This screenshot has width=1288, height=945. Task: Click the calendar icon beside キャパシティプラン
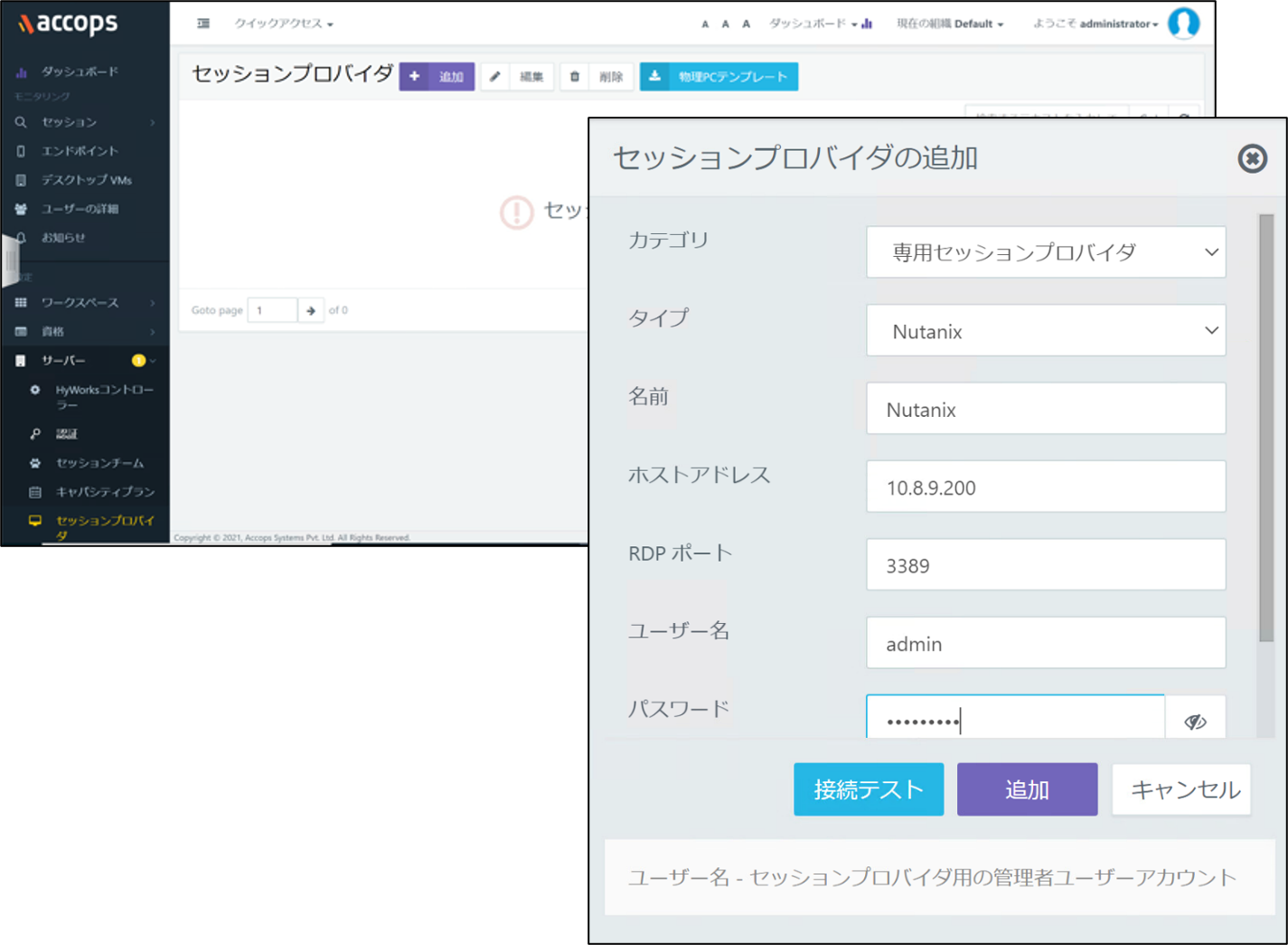35,492
